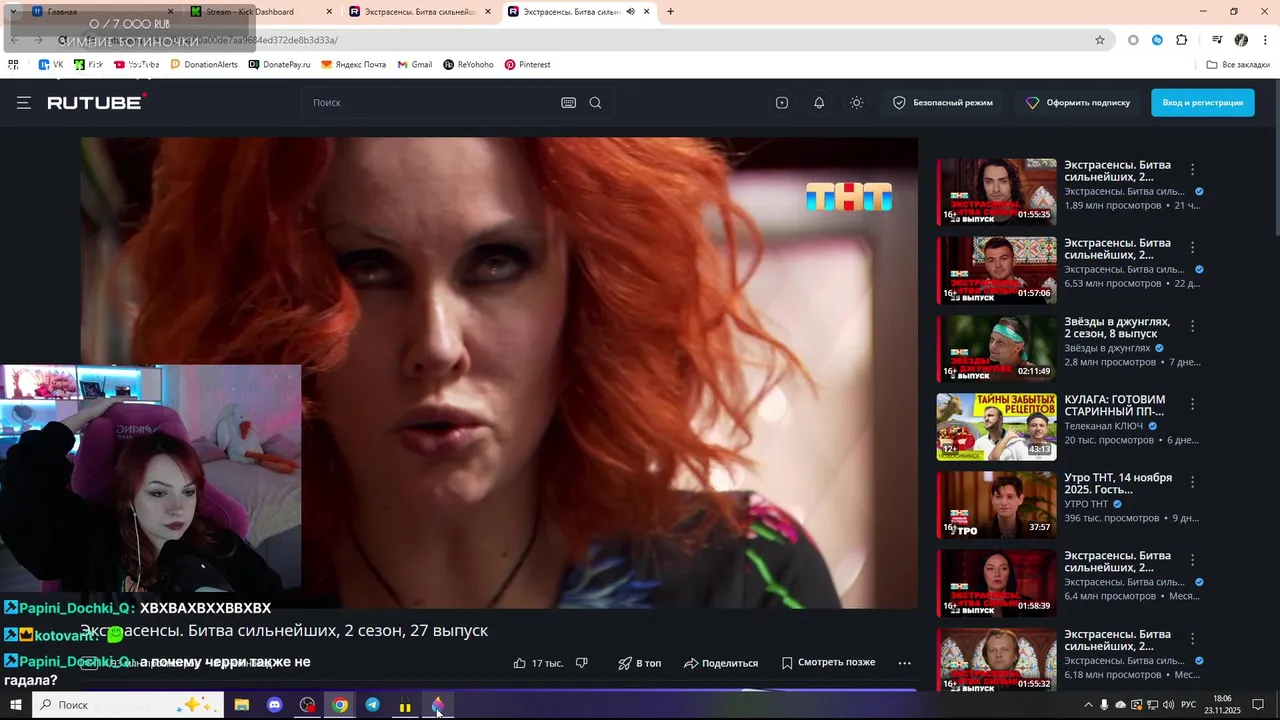Viewport: 1280px width, 720px height.
Task: Open the more options dots under the video
Action: [905, 663]
